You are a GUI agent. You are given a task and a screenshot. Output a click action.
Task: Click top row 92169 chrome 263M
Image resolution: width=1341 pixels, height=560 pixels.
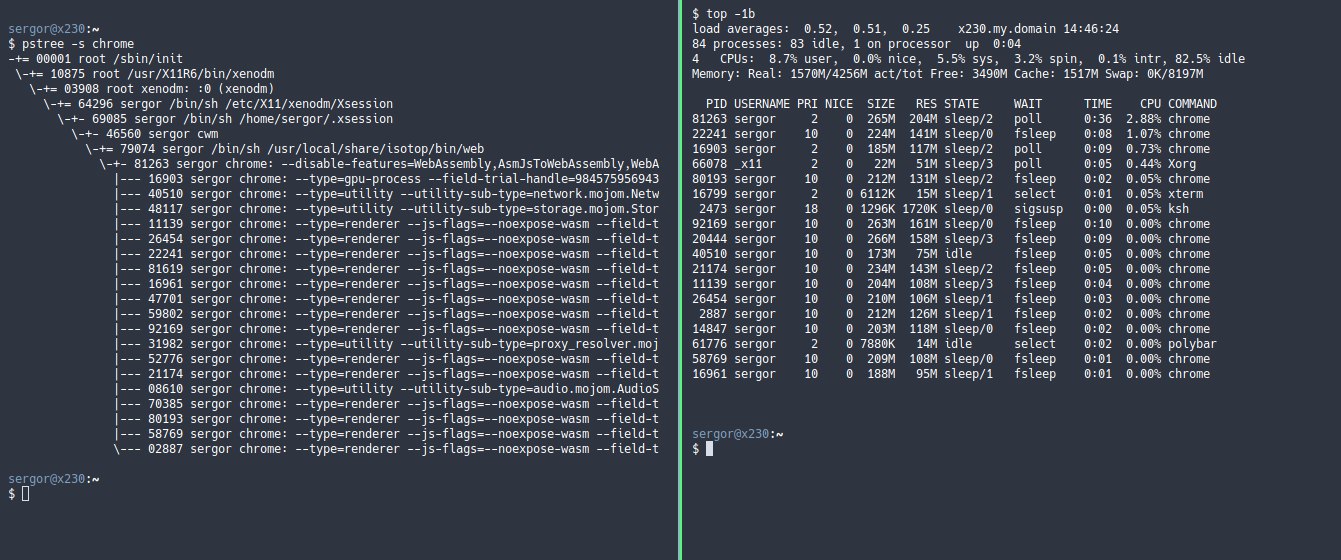tap(951, 224)
